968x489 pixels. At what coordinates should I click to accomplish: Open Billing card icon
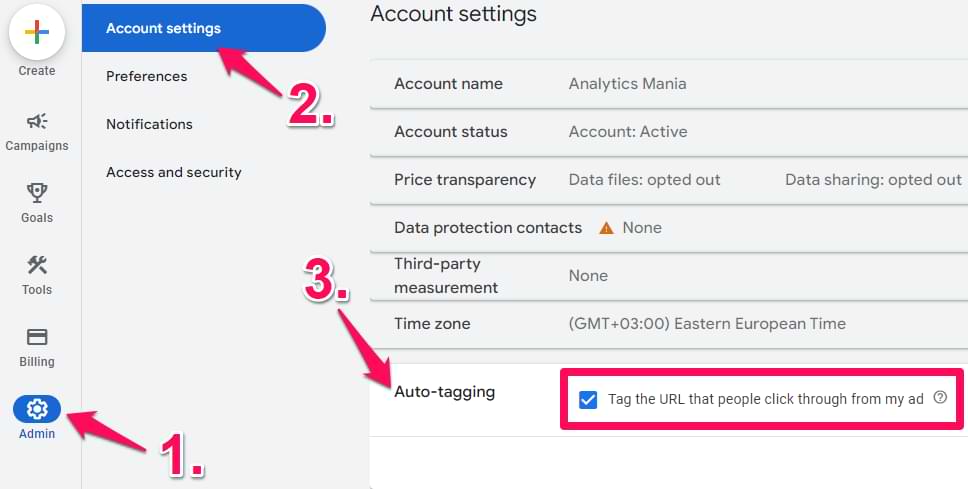37,337
